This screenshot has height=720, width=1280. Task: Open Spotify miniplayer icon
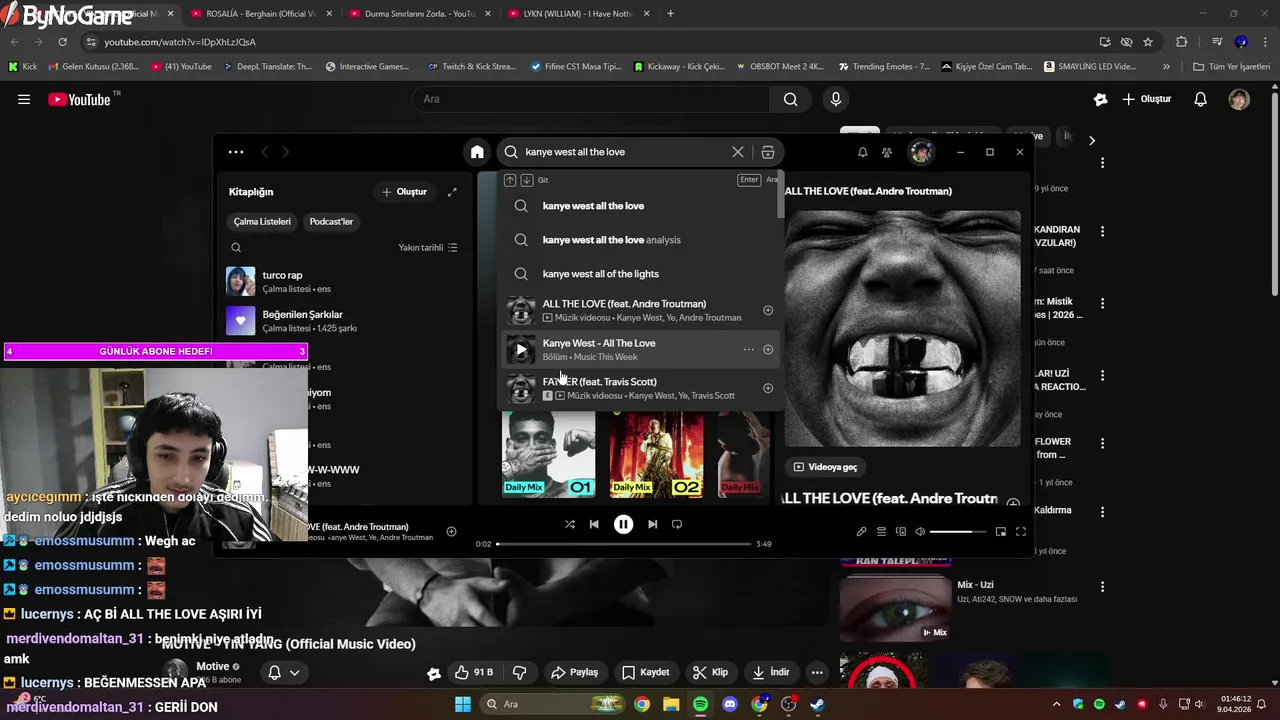point(1000,532)
